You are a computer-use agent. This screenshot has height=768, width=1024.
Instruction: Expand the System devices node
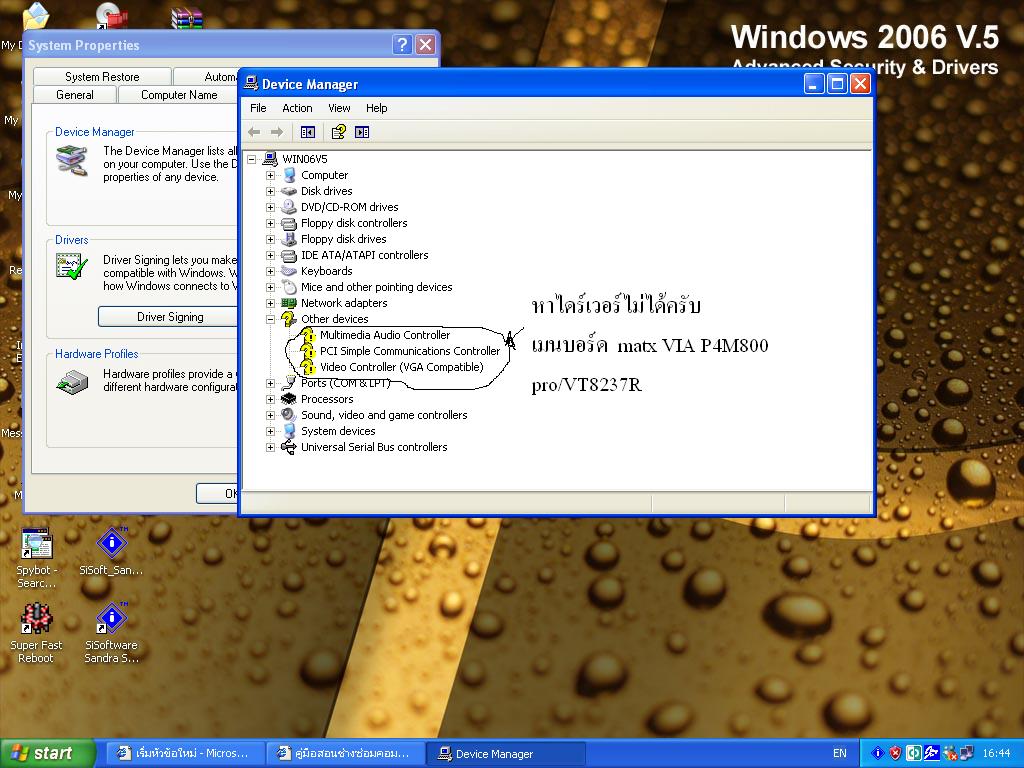pyautogui.click(x=270, y=431)
